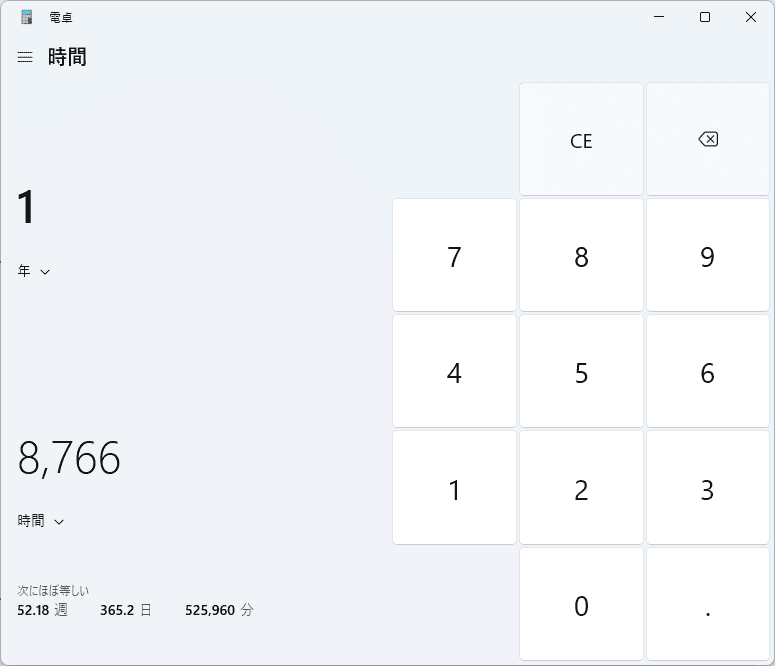775x666 pixels.
Task: Expand the 時間 output unit dropdown
Action: click(x=41, y=521)
